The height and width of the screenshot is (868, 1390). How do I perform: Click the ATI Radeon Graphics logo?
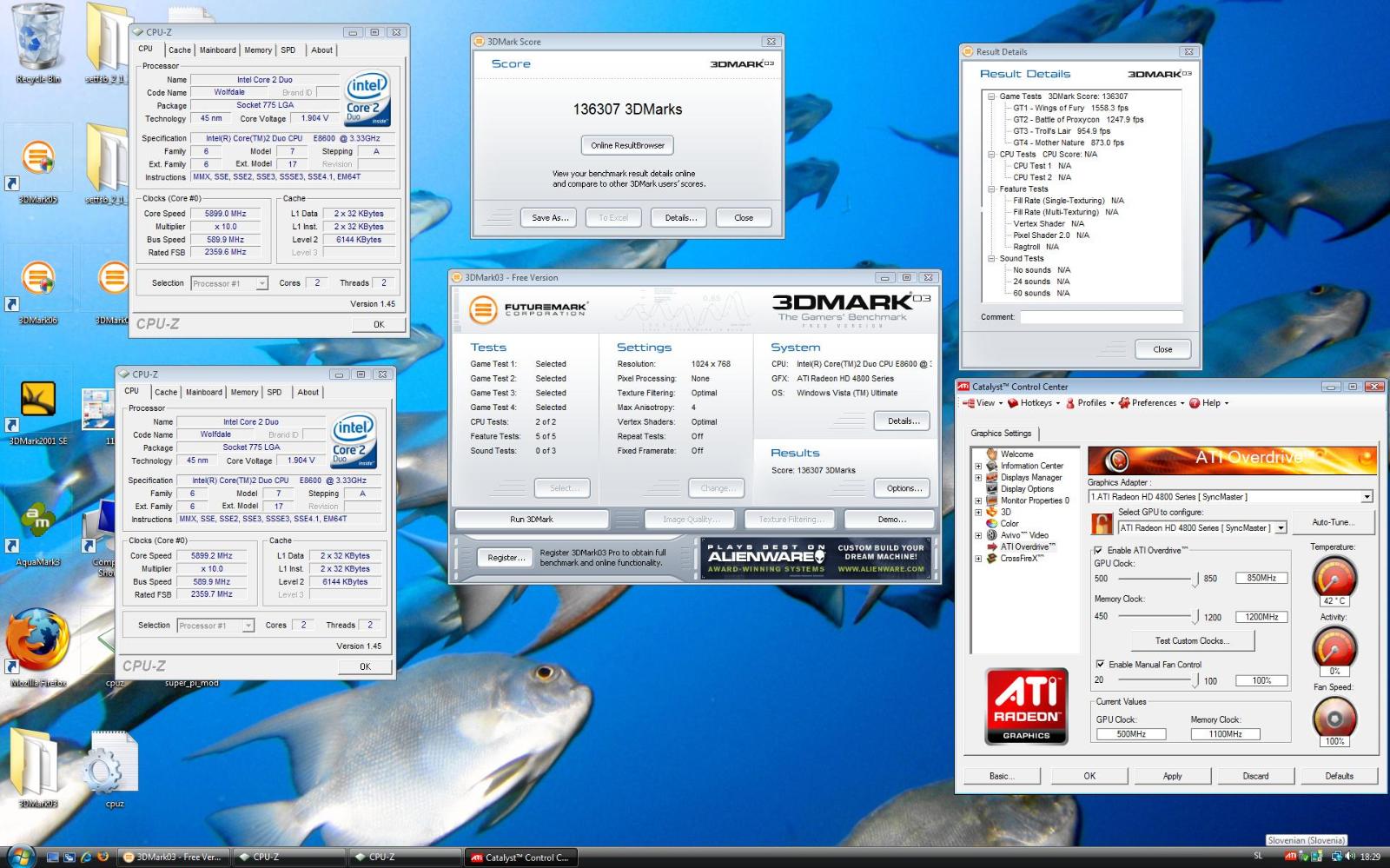(1026, 706)
